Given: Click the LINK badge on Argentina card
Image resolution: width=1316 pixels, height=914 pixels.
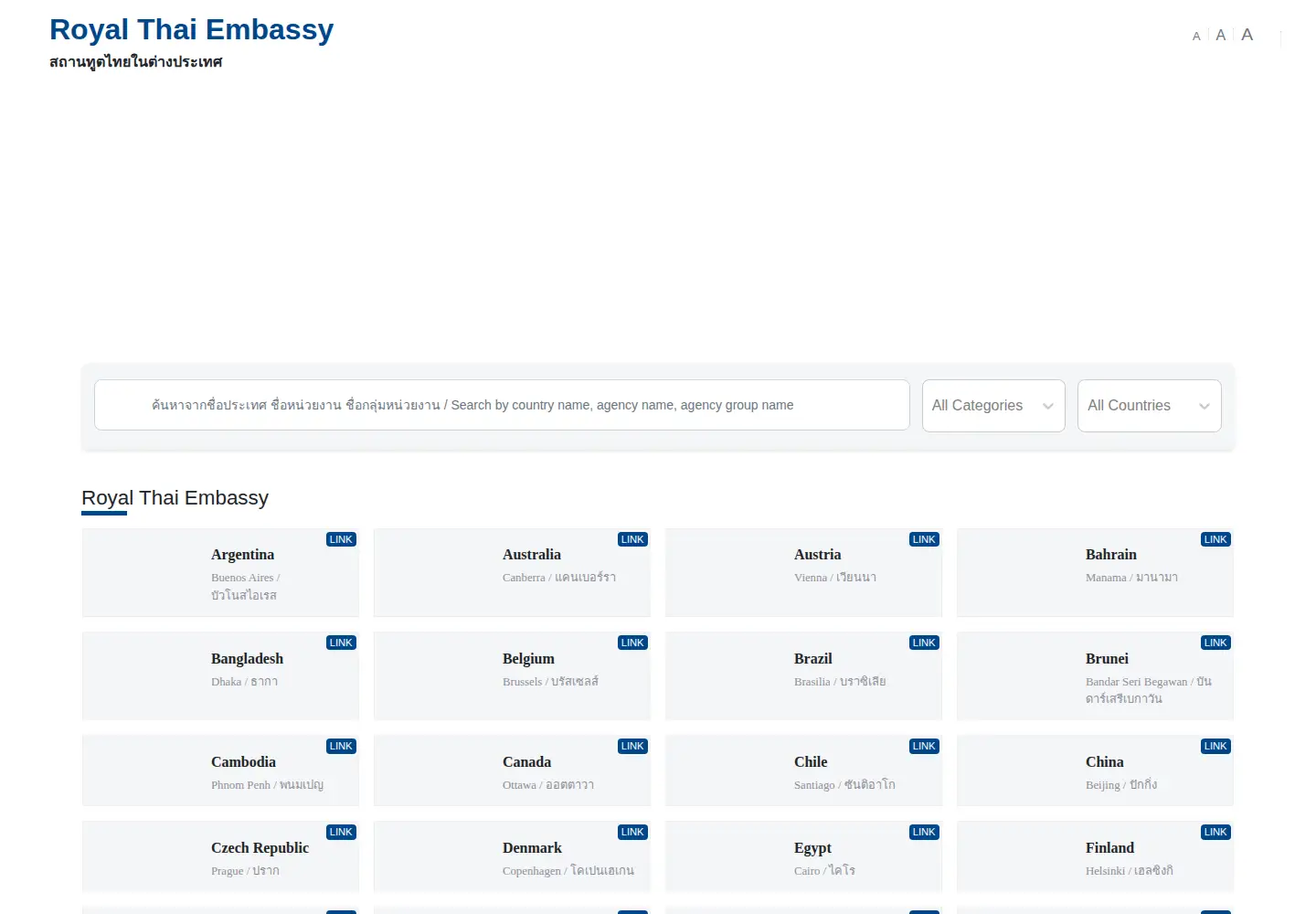Looking at the screenshot, I should coord(341,539).
